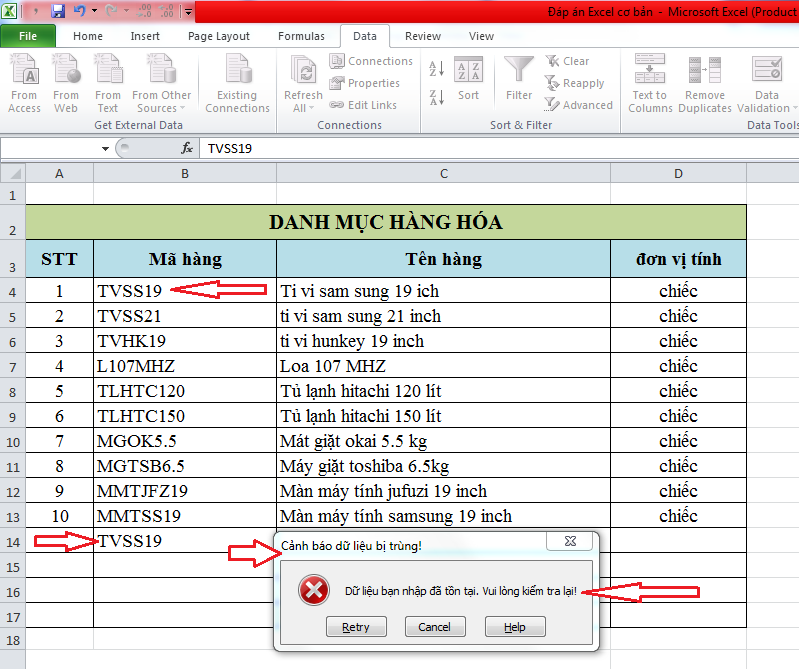799x669 pixels.
Task: Open the From Other Sources dropdown
Action: [x=162, y=85]
